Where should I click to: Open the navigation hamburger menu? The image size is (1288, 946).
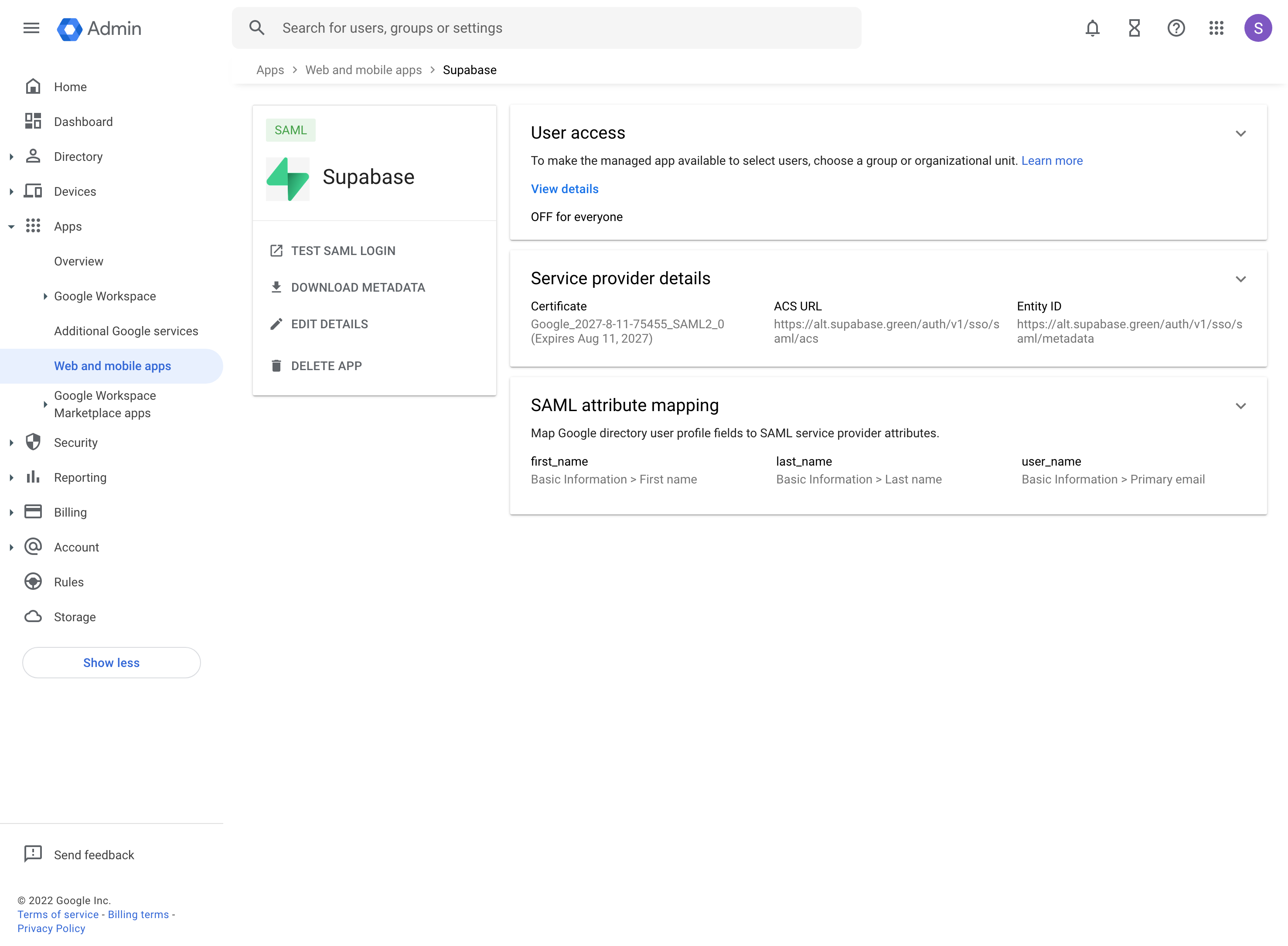tap(31, 28)
